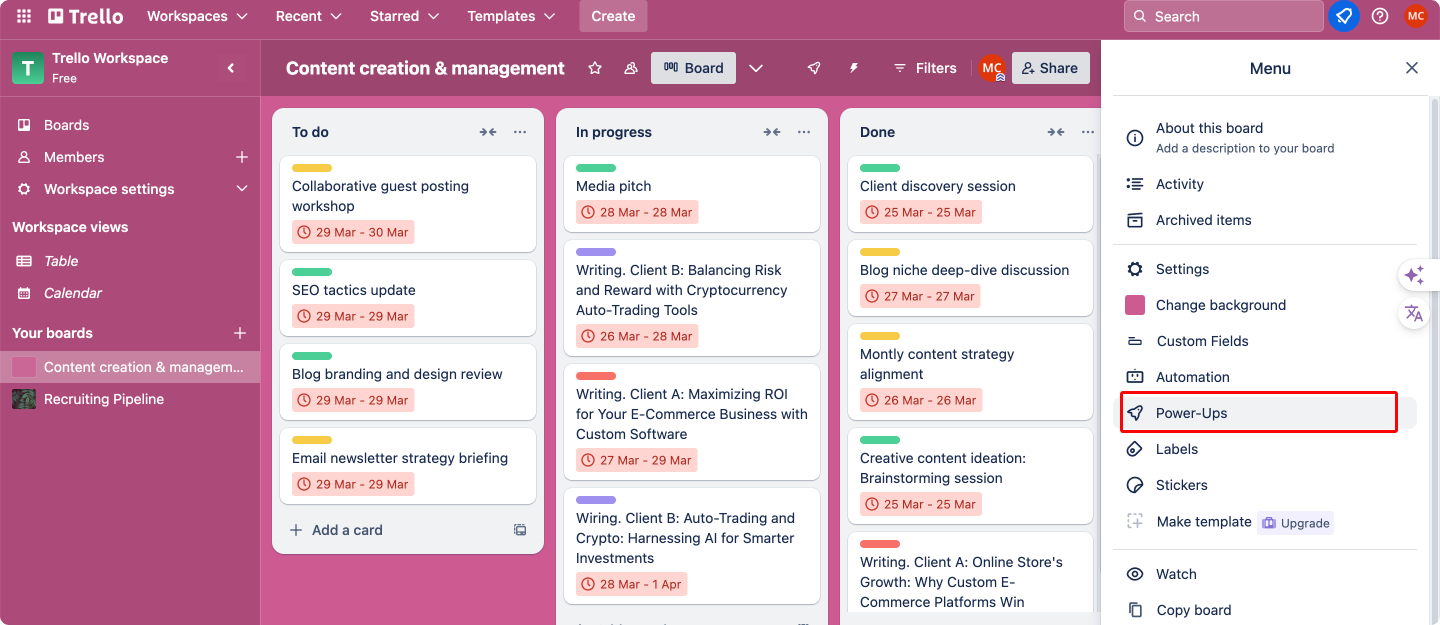Click purple label on Writing. Client B: Balancing card
The width and height of the screenshot is (1440, 625).
coord(596,252)
